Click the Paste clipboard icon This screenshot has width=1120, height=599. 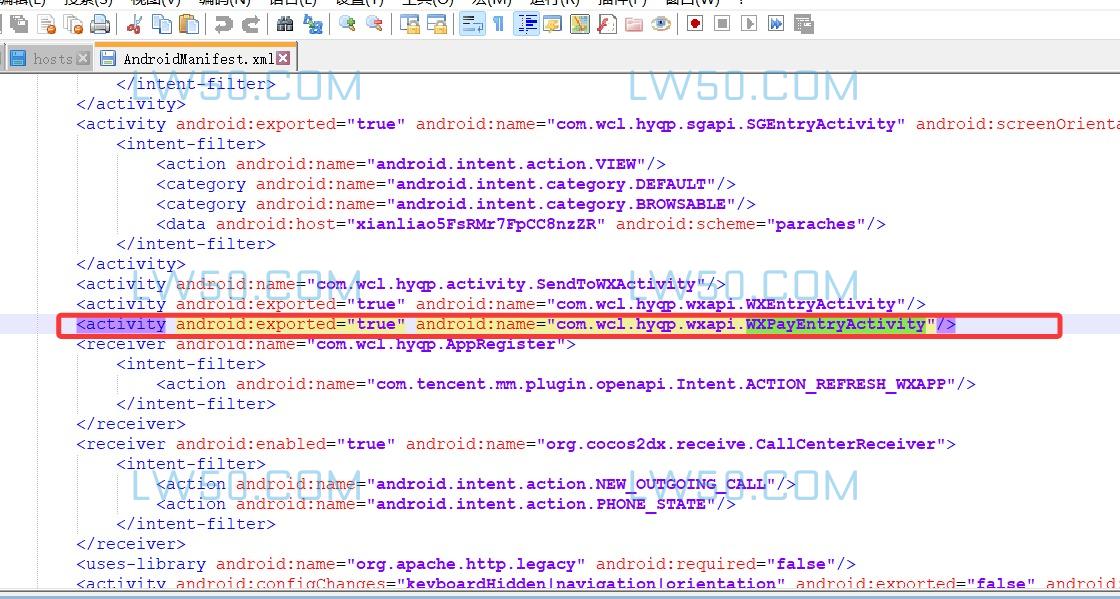186,24
